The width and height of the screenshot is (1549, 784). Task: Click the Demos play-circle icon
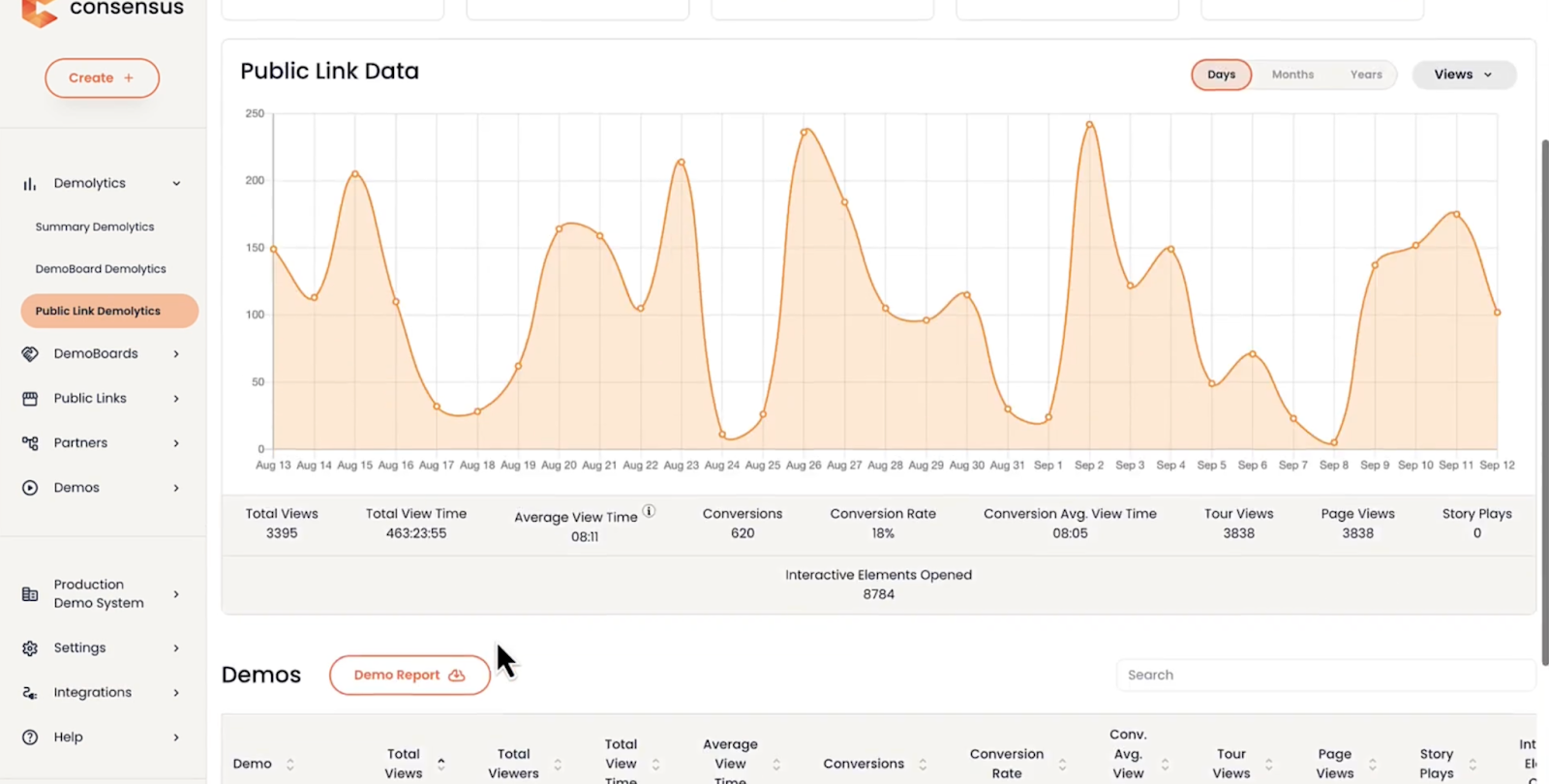coord(30,488)
